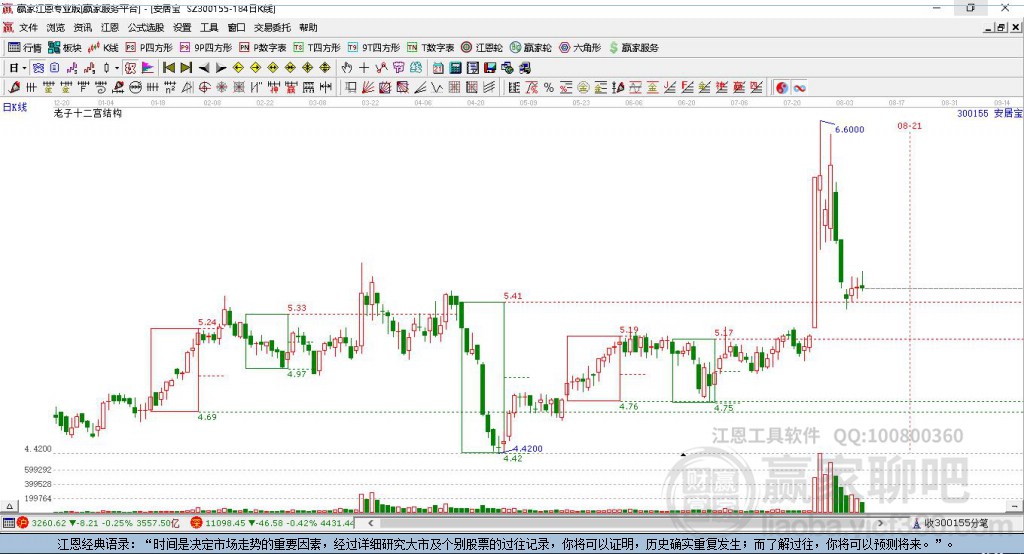This screenshot has width=1024, height=554.
Task: Open the calendar icon showing 21
Action: point(438,68)
